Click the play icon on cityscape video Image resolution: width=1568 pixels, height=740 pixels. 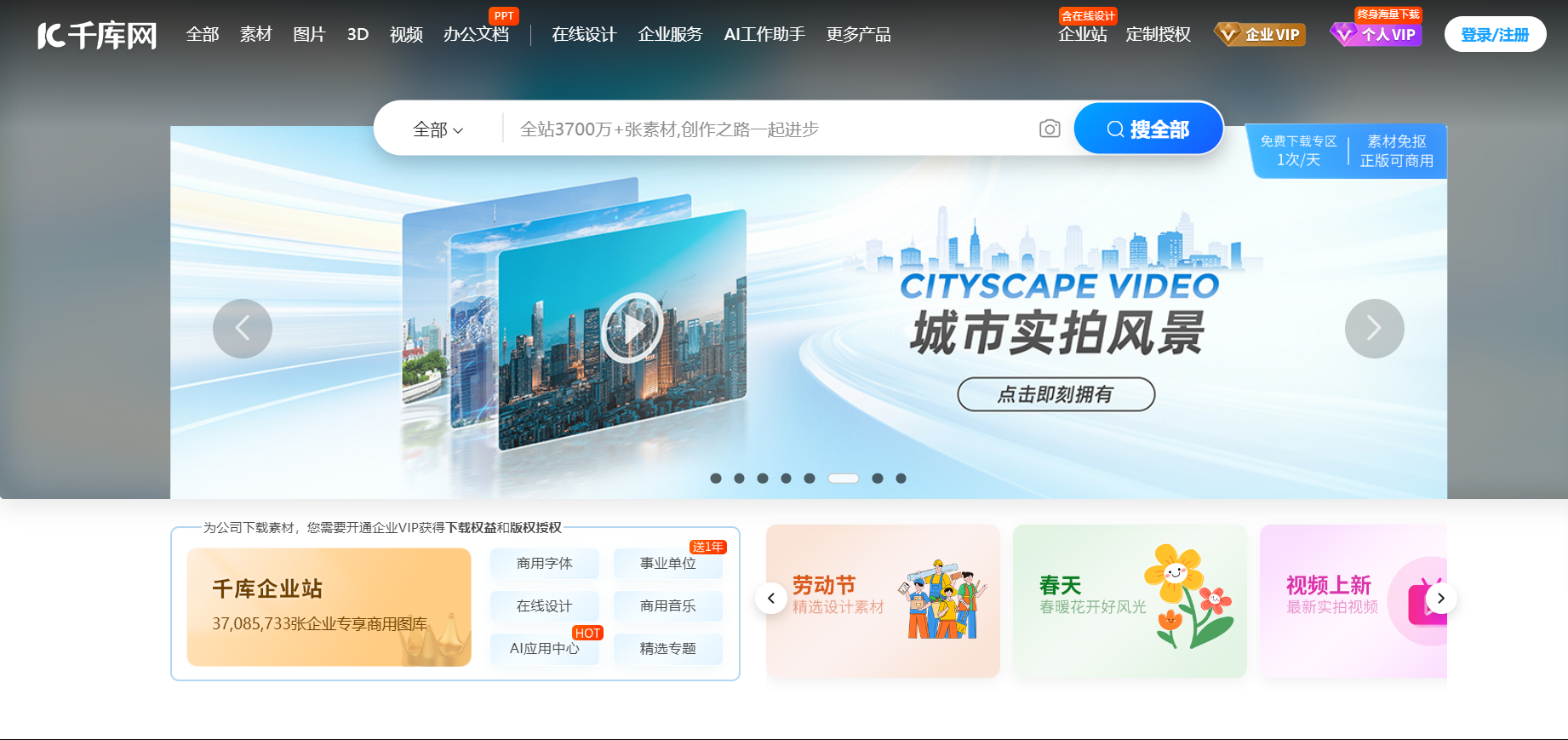pyautogui.click(x=632, y=328)
